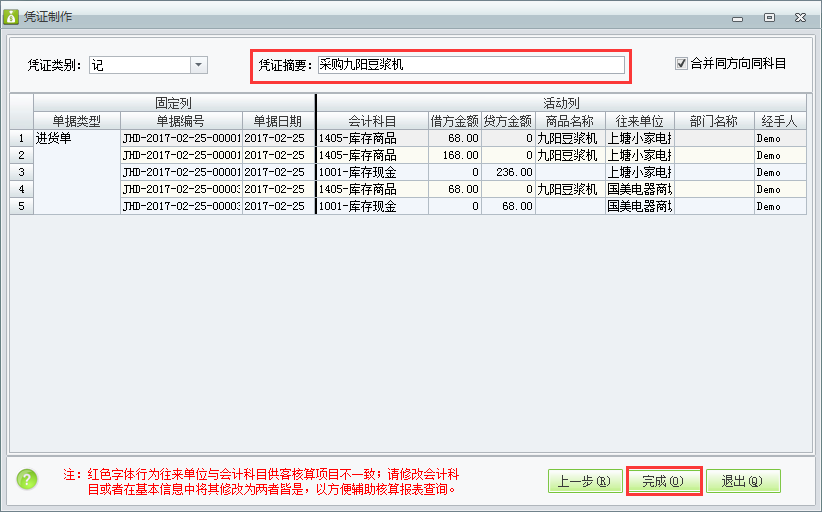Maximize the 凭证制作 window
The image size is (822, 512).
click(x=769, y=18)
